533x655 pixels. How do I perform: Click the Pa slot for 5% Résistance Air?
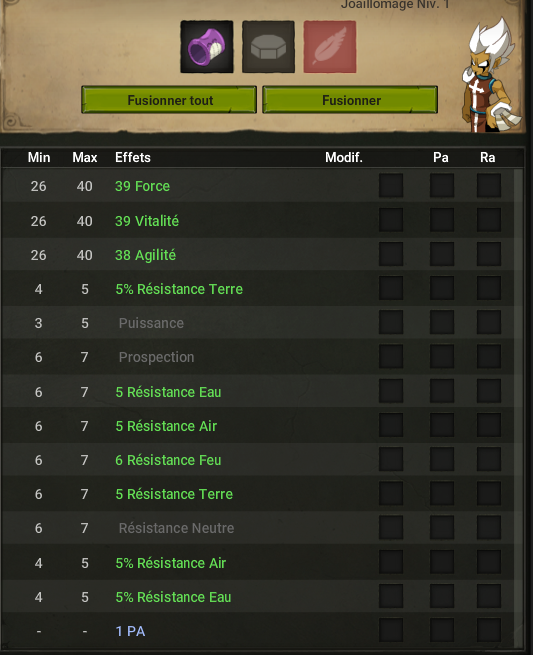pyautogui.click(x=442, y=562)
